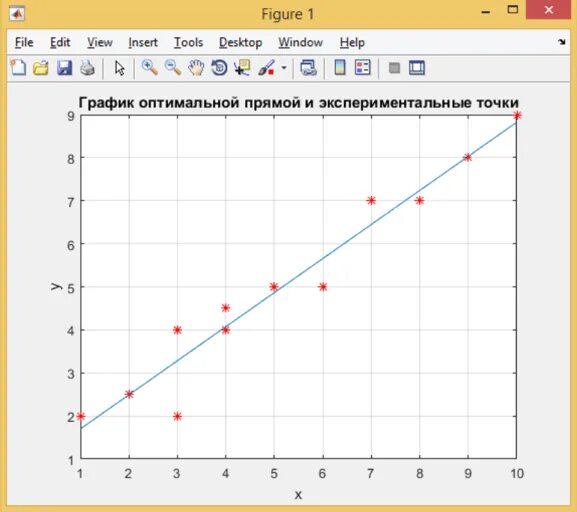Enable the Brush data tool
Screen dimensions: 577x512
tap(266, 68)
